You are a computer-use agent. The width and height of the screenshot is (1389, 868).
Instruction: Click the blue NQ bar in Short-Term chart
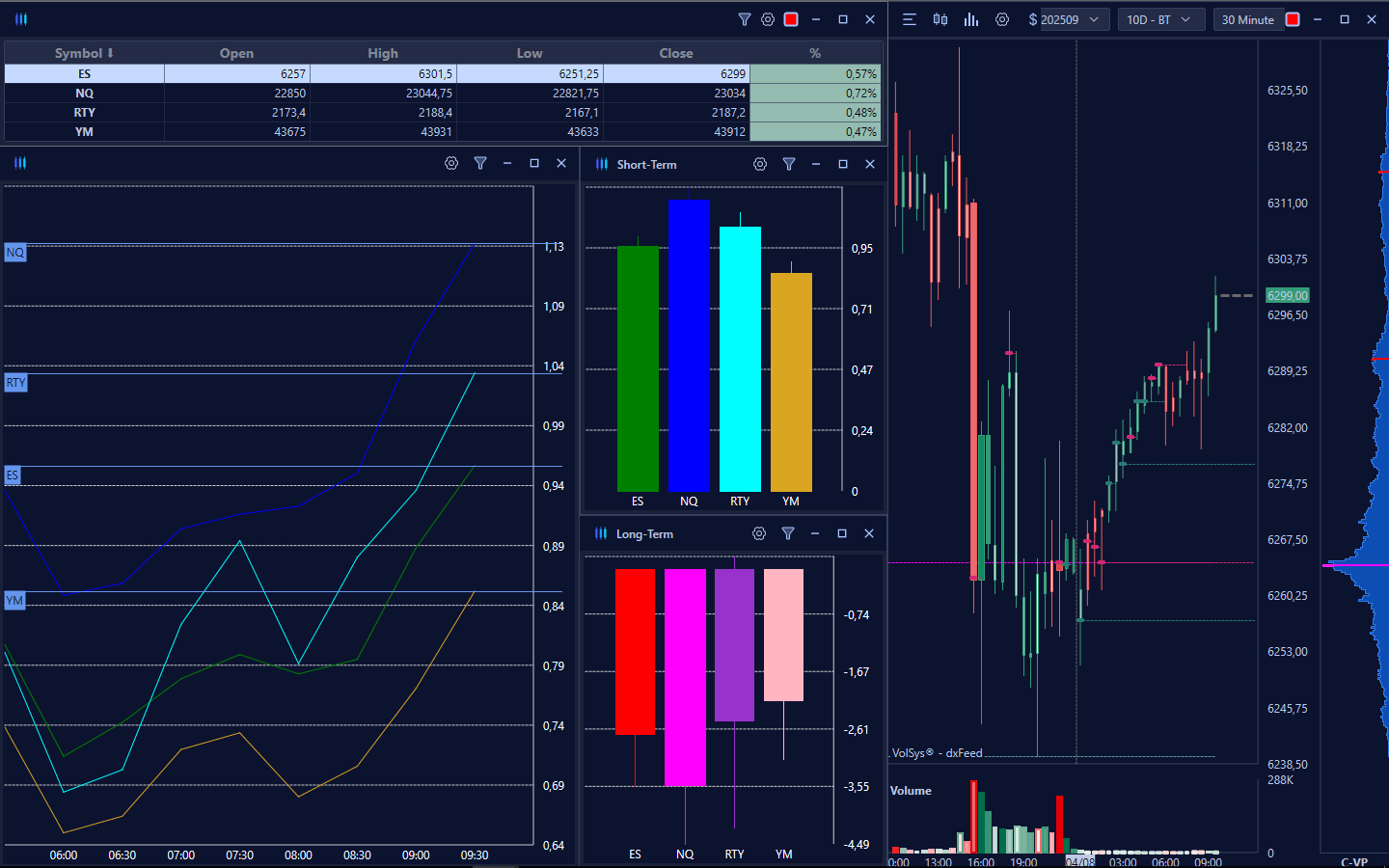point(689,345)
